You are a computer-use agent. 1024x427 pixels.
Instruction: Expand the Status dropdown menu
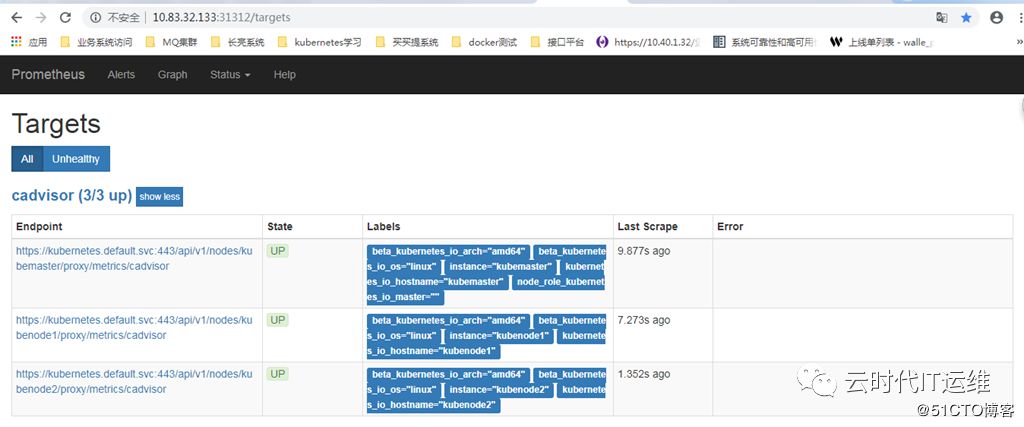(x=230, y=74)
